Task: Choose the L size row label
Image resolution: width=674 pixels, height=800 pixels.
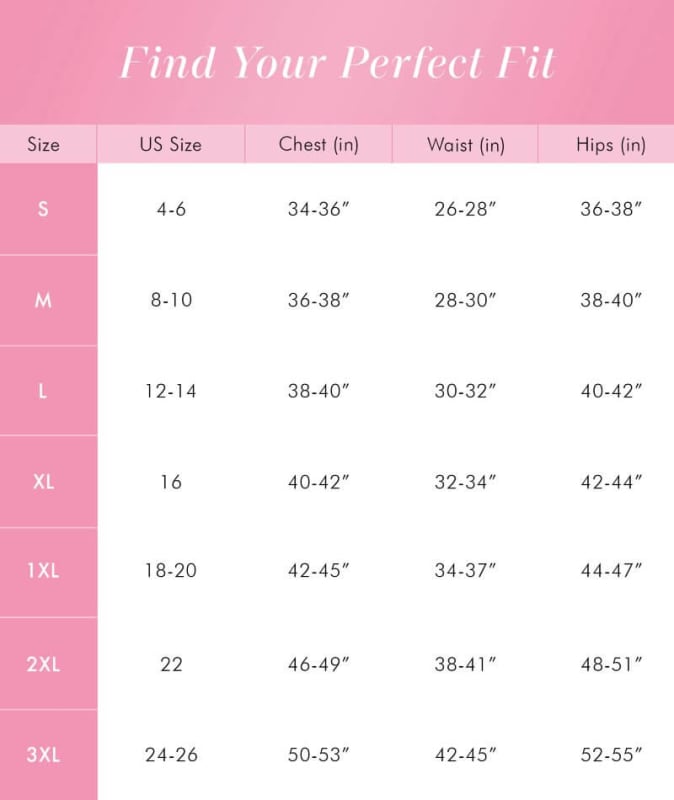Action: [x=43, y=391]
